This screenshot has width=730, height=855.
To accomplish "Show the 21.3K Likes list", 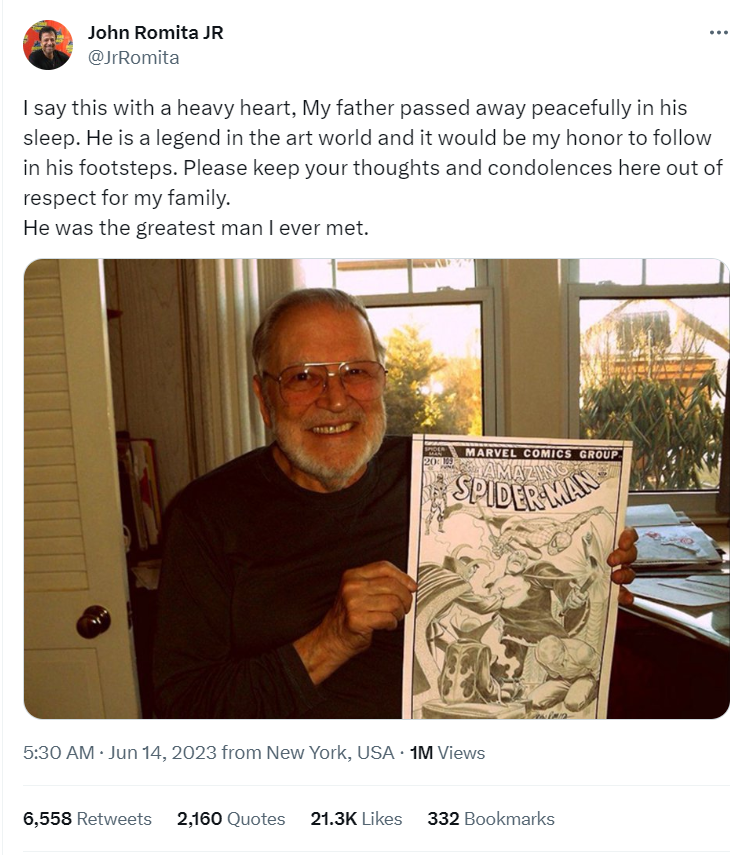I will tap(356, 818).
